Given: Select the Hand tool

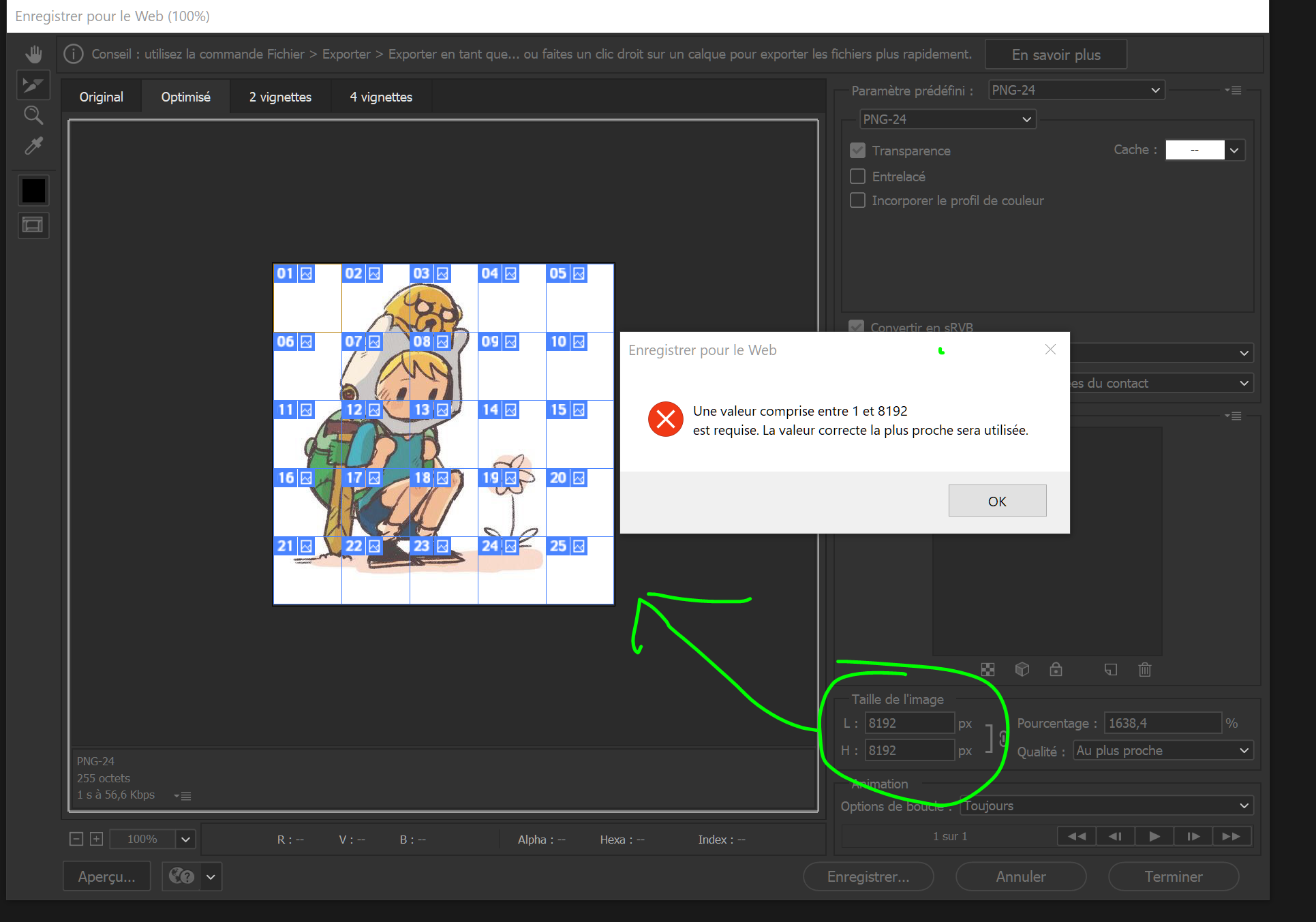Looking at the screenshot, I should pyautogui.click(x=33, y=54).
